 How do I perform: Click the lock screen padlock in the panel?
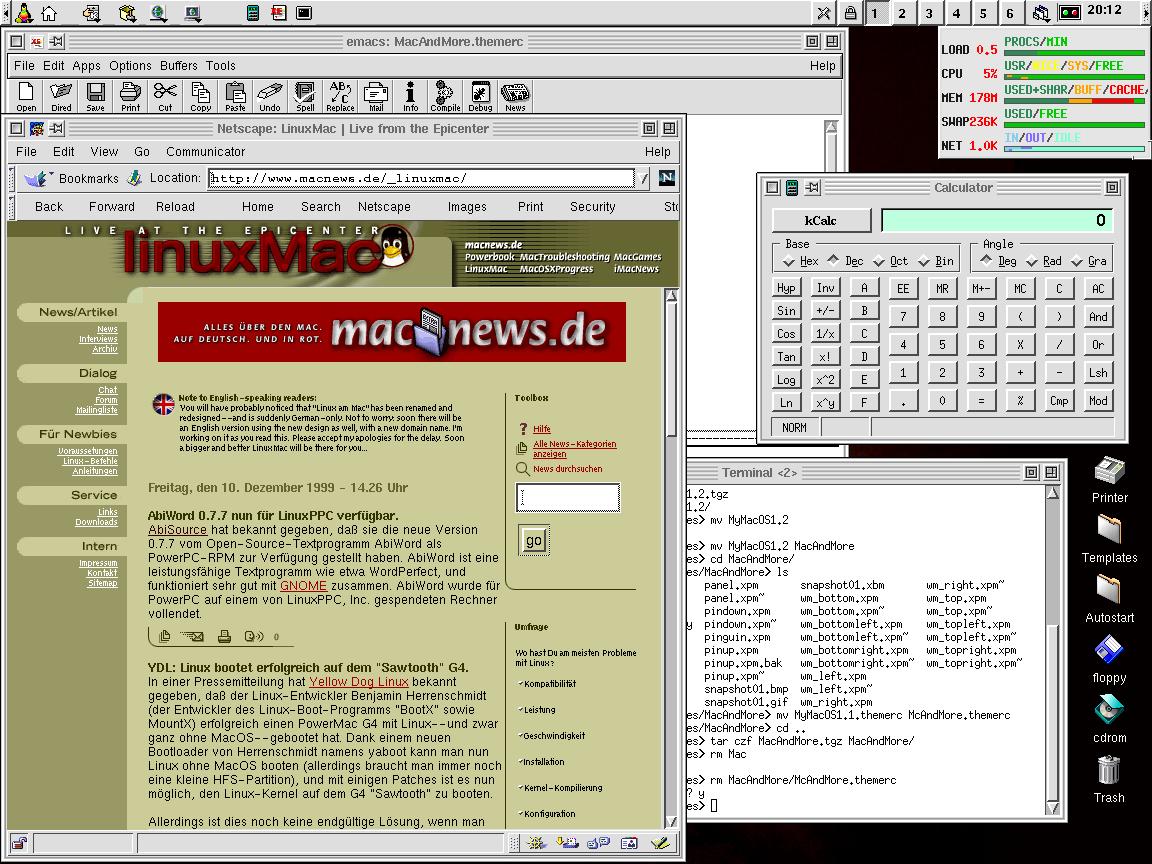[x=850, y=12]
